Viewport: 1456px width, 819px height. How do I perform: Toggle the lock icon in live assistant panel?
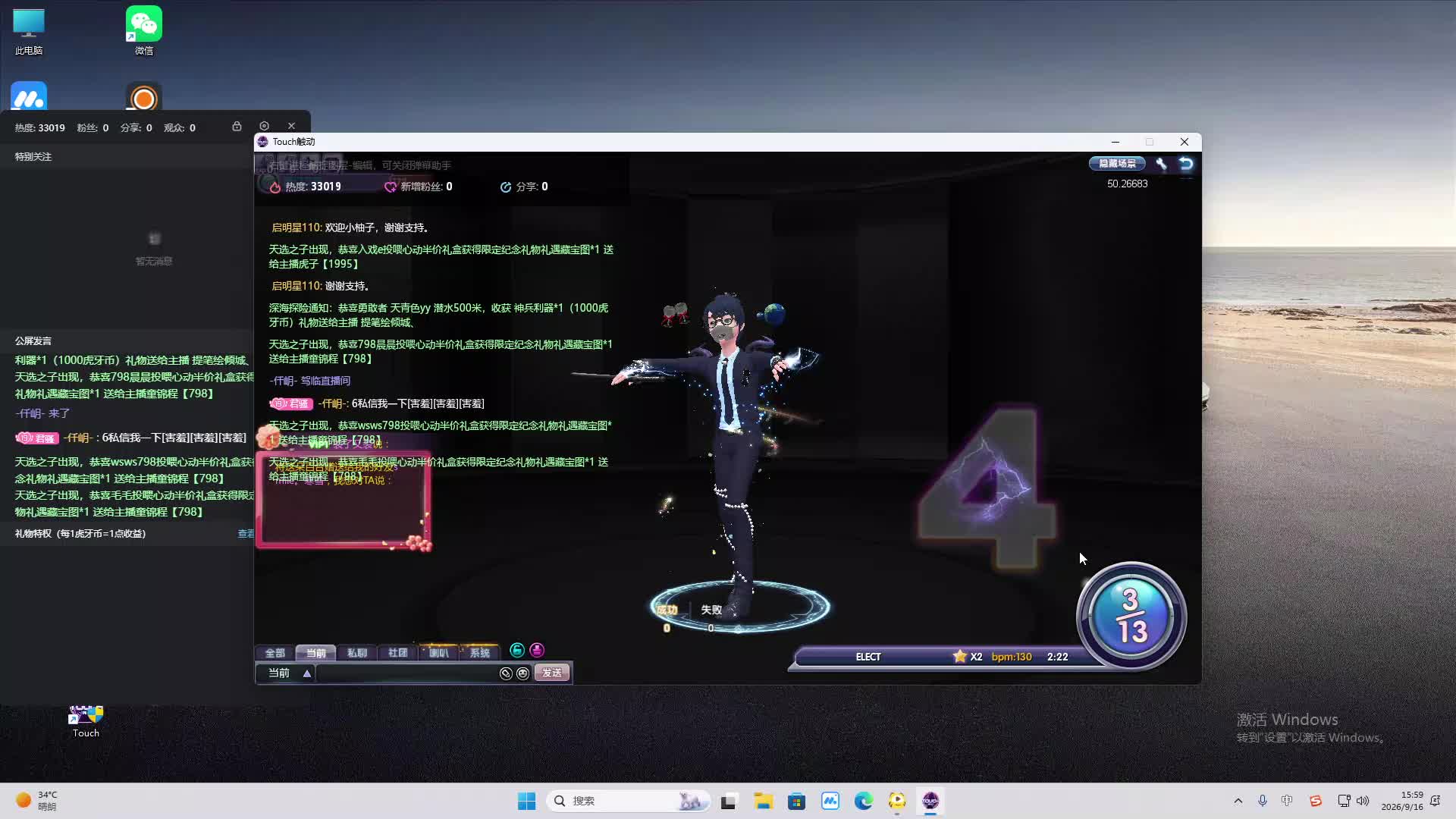point(237,126)
